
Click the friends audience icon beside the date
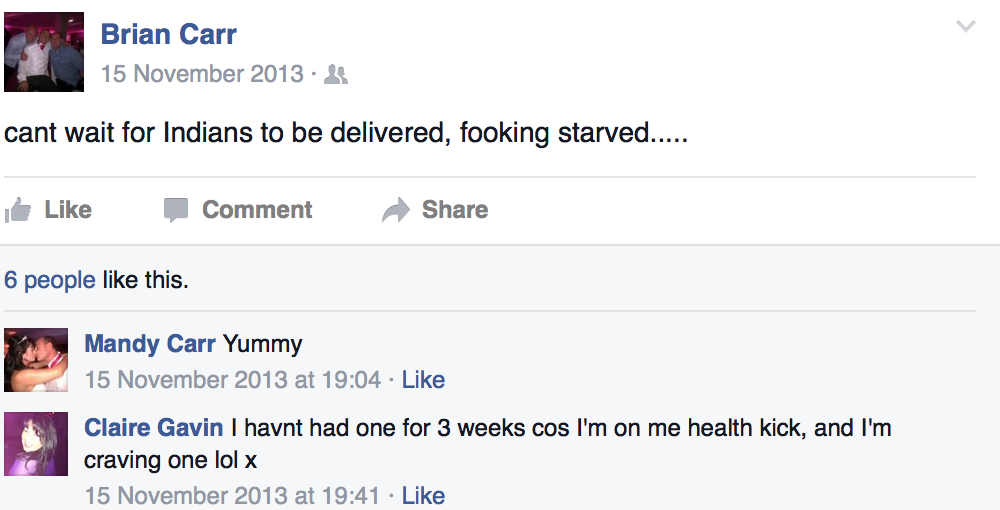(336, 75)
